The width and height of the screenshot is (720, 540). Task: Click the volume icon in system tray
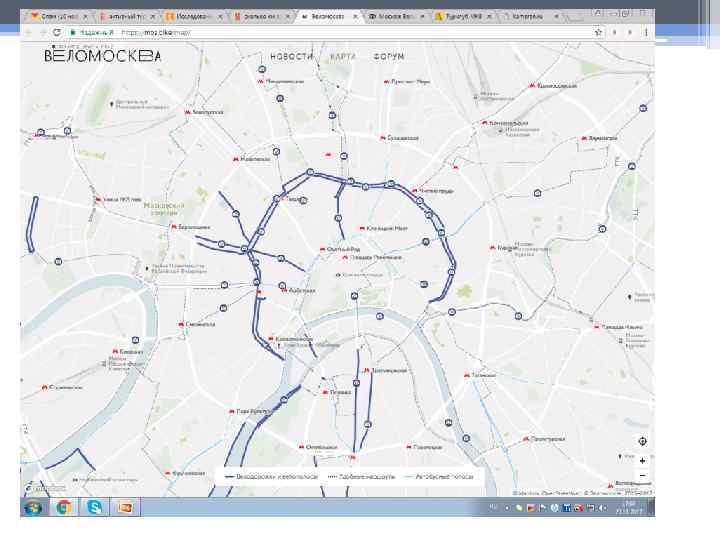(602, 508)
